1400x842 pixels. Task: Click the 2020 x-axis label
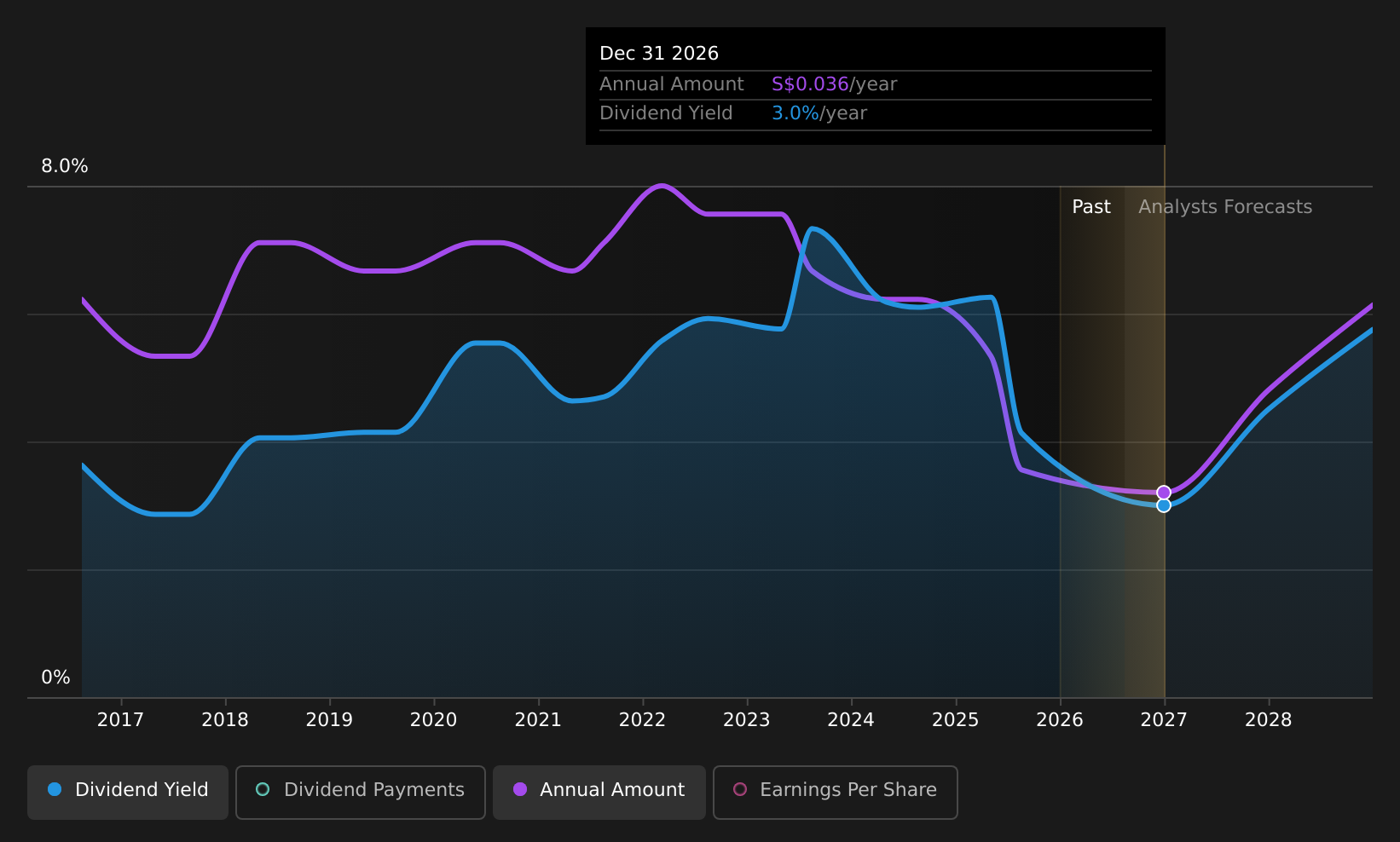coord(434,720)
